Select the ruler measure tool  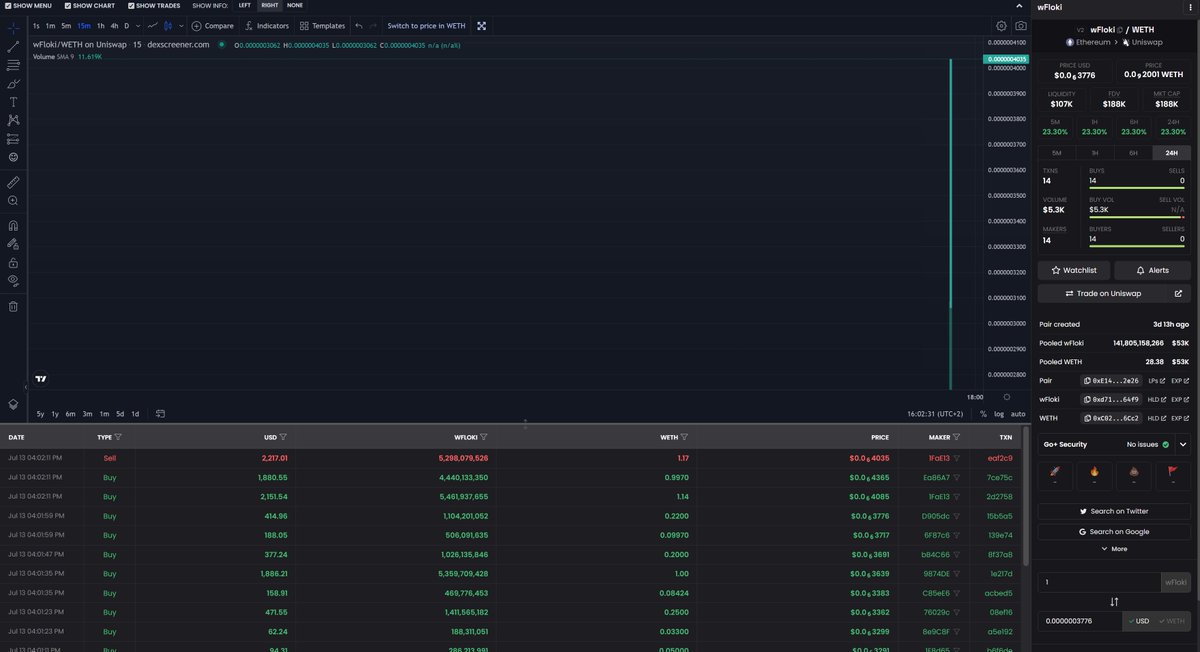pos(13,182)
